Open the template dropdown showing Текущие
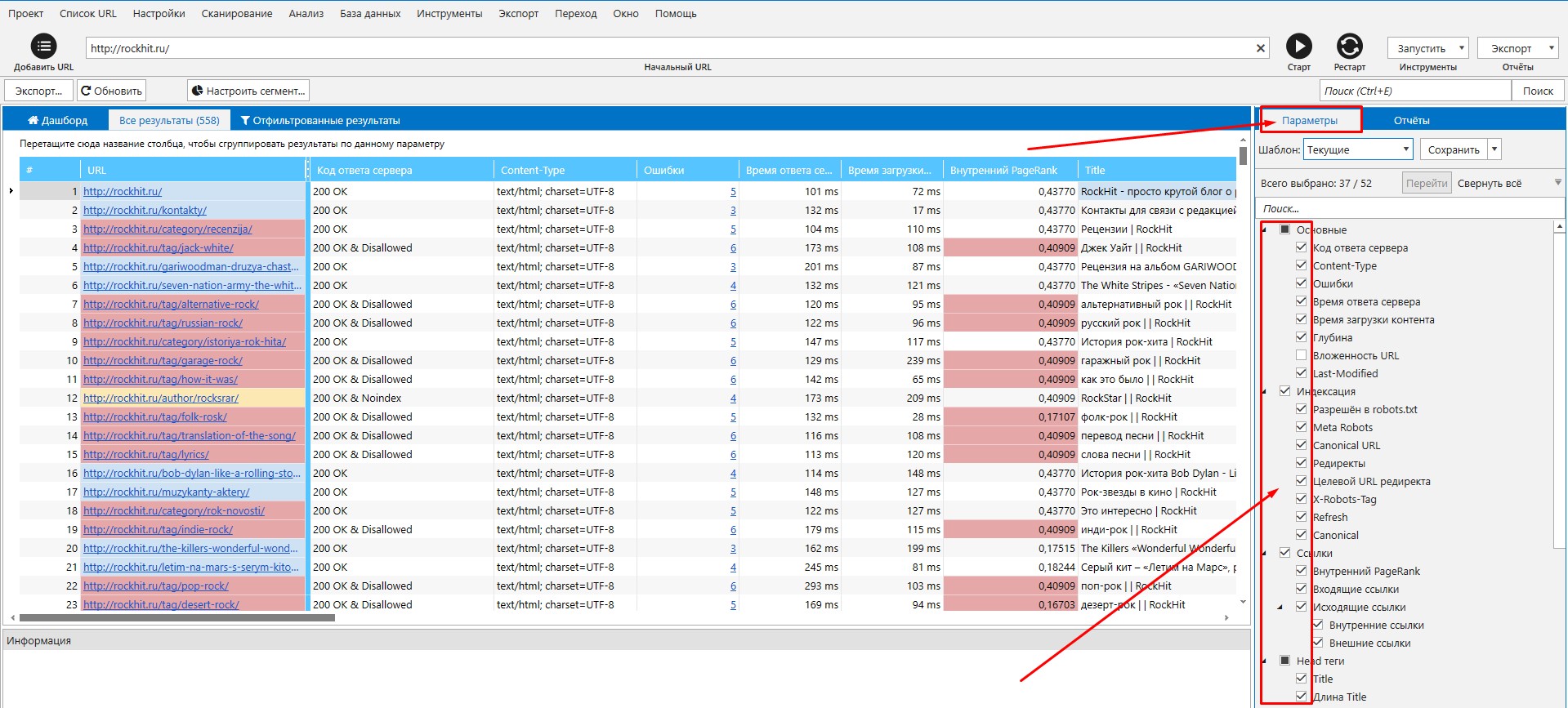This screenshot has width=1568, height=708. point(1358,149)
